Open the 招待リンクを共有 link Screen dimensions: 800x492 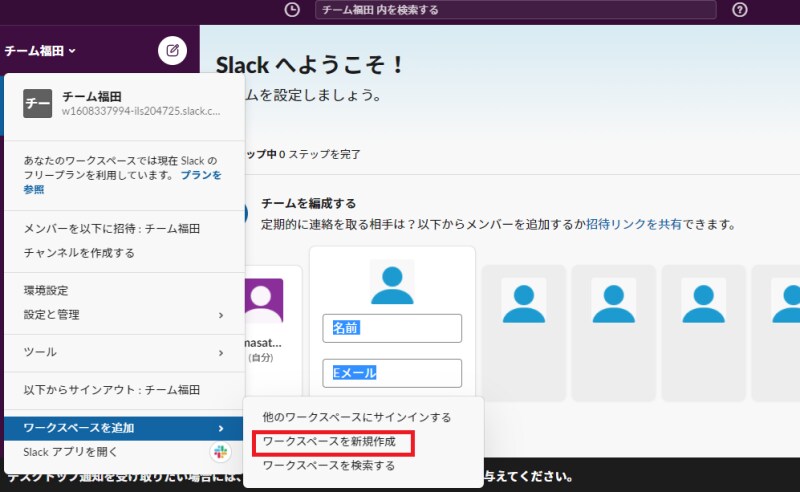click(634, 224)
